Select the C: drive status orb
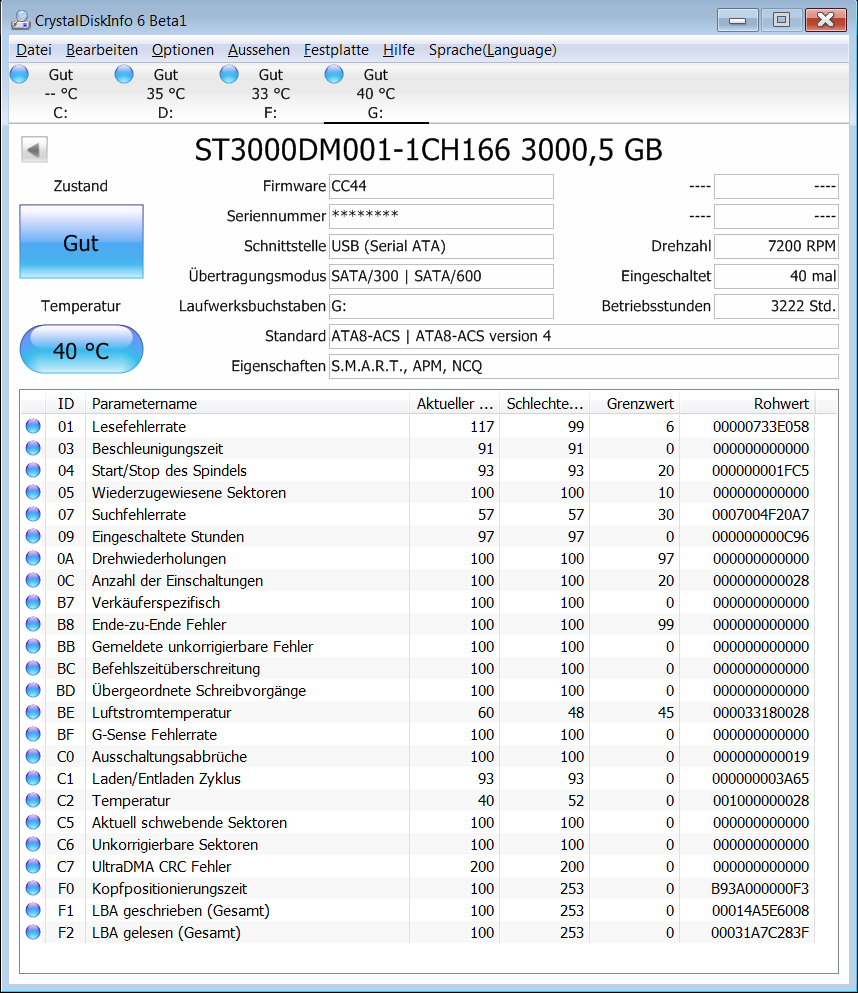This screenshot has height=993, width=858. pyautogui.click(x=20, y=75)
